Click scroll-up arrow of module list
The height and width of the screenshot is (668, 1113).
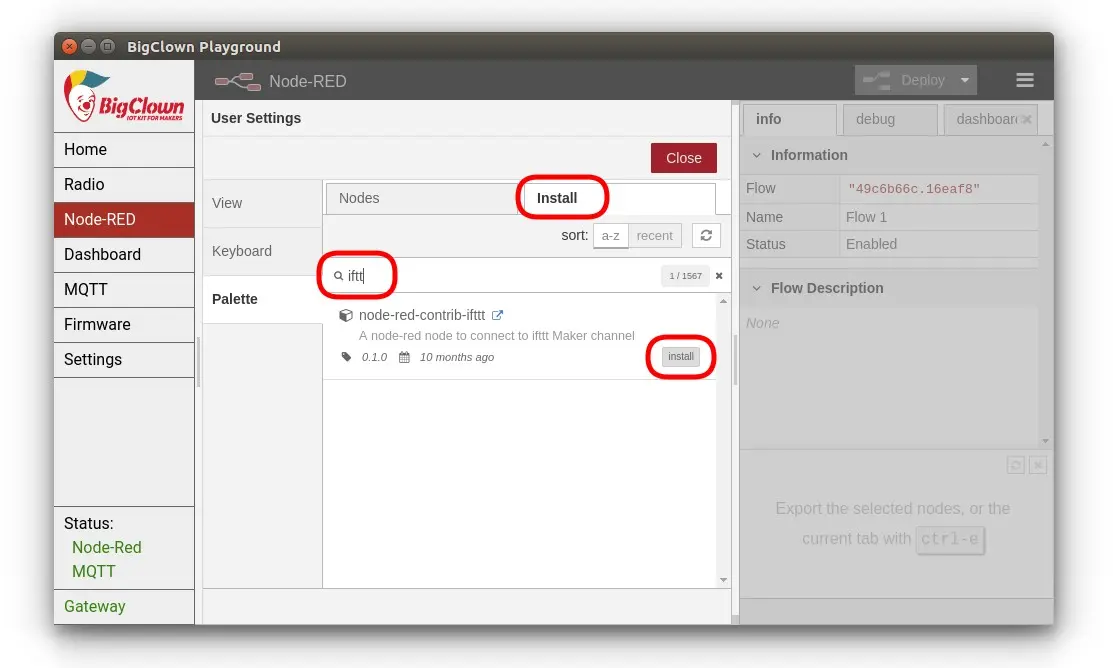point(723,302)
